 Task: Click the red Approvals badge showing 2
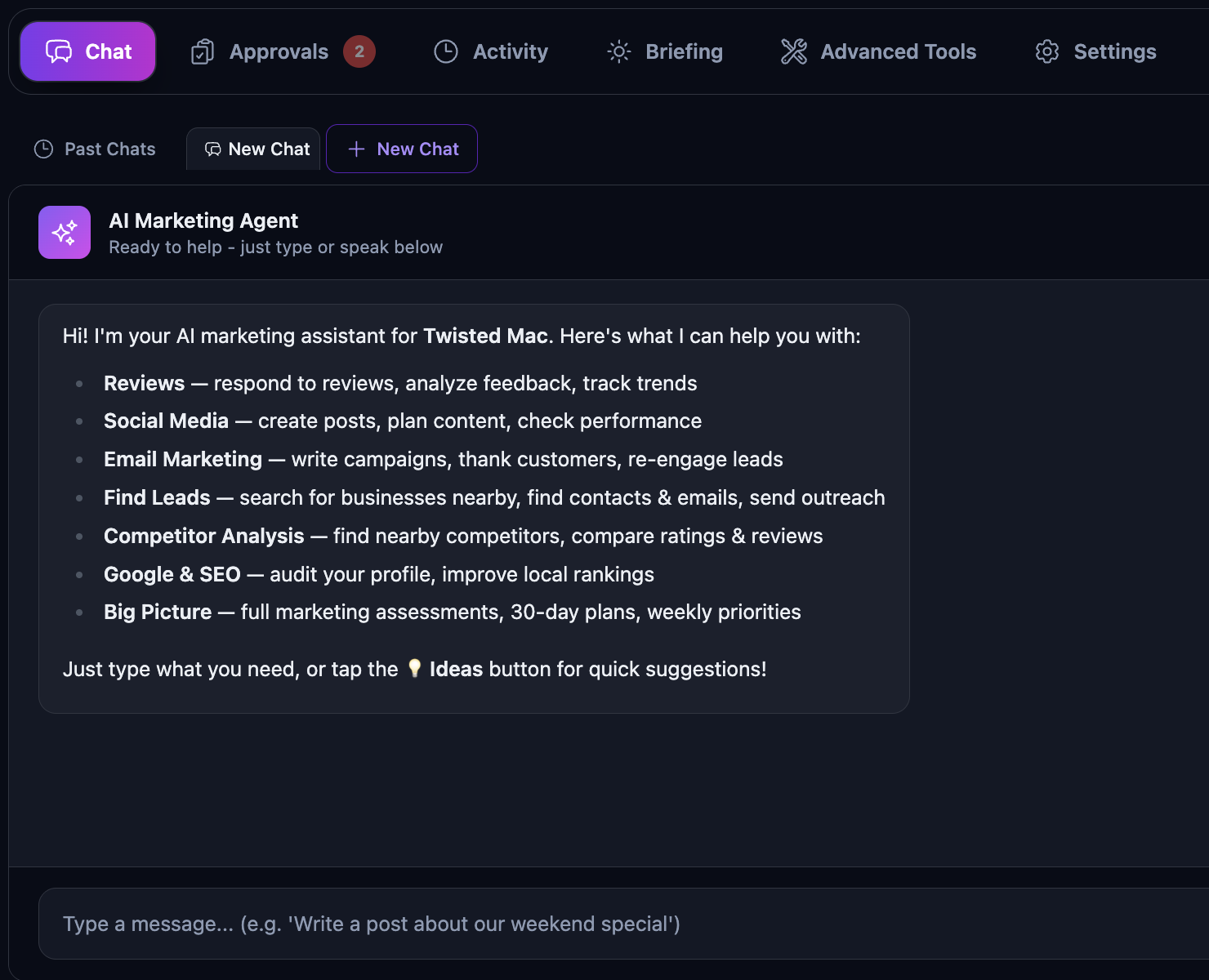359,51
